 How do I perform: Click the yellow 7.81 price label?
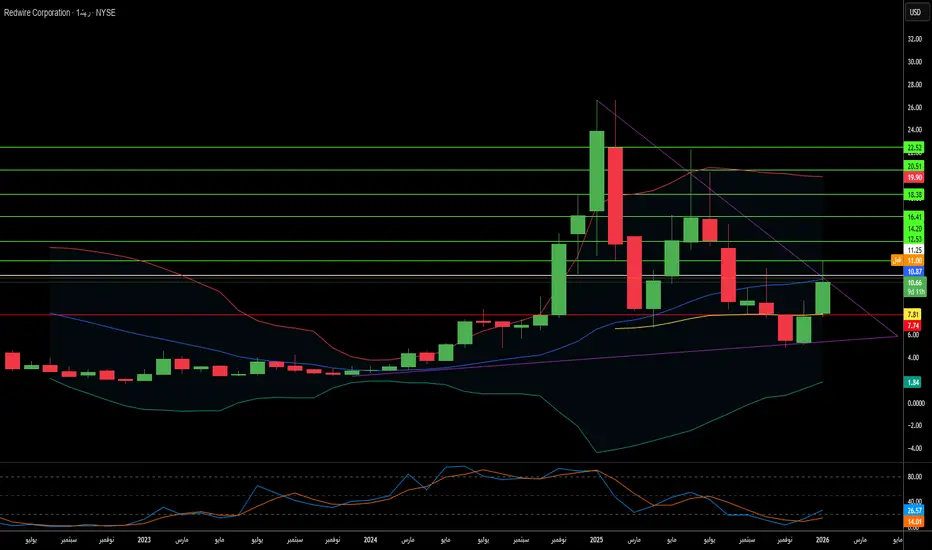[912, 314]
